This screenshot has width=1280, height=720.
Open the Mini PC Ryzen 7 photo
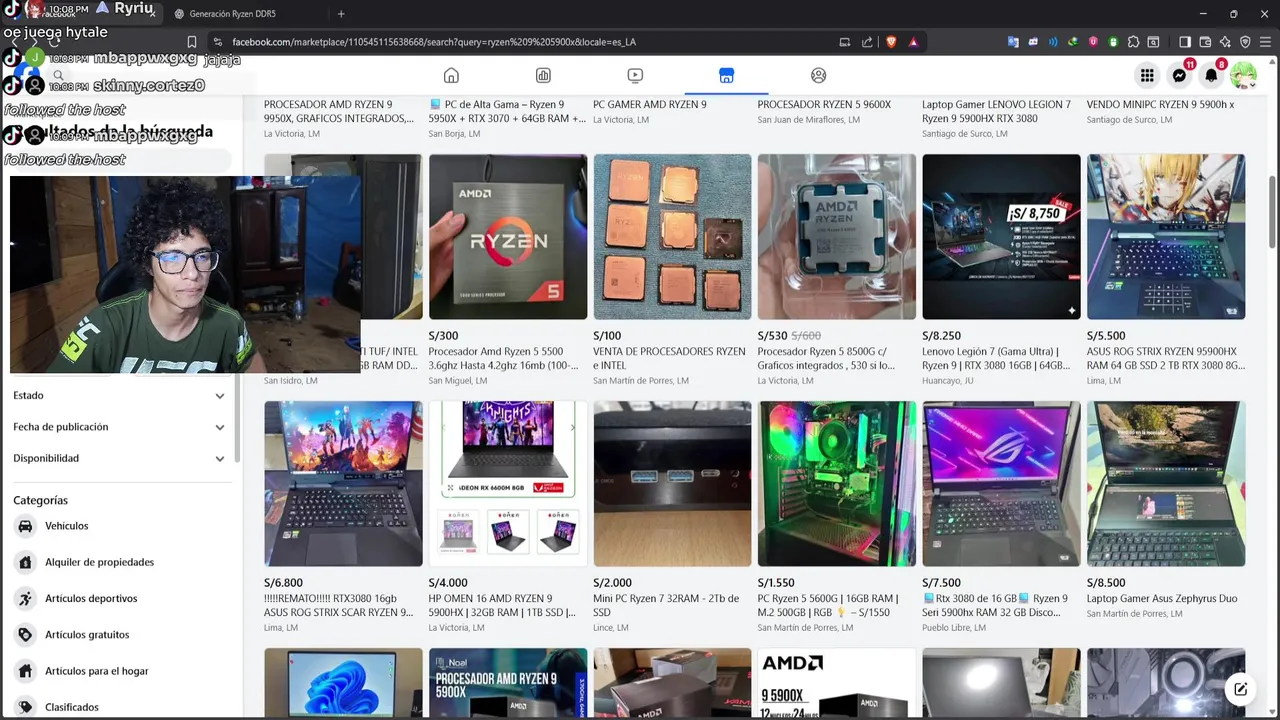(672, 484)
